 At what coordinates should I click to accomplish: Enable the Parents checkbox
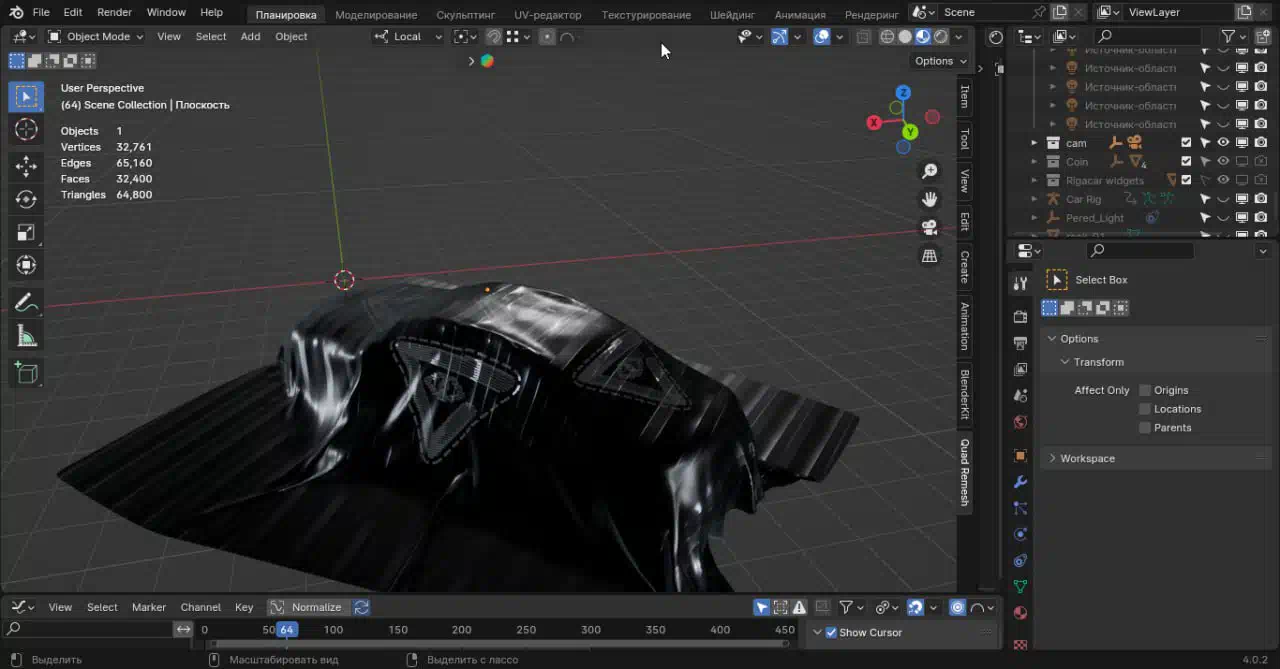coord(1145,428)
